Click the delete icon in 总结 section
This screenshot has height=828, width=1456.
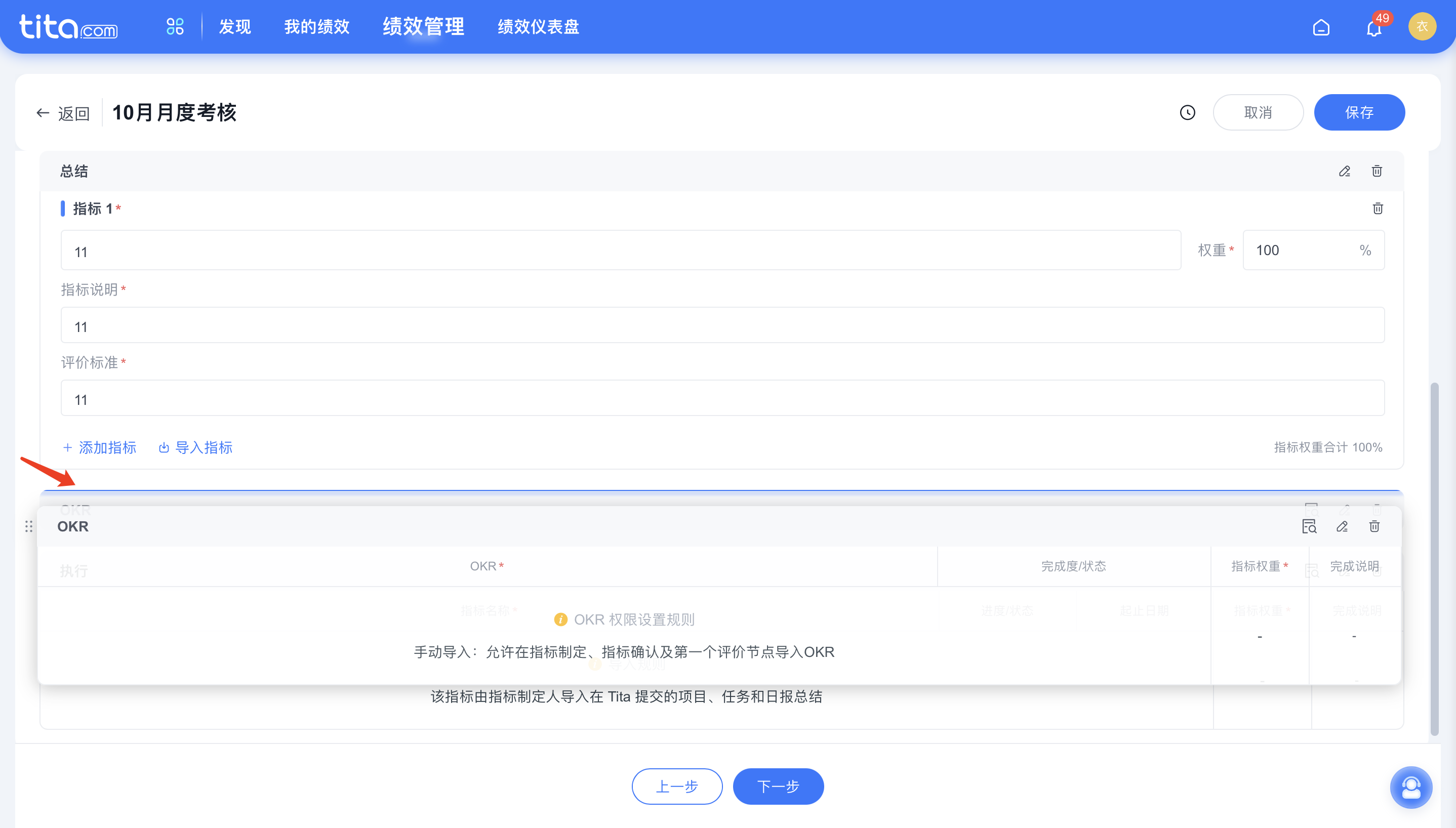click(x=1378, y=170)
